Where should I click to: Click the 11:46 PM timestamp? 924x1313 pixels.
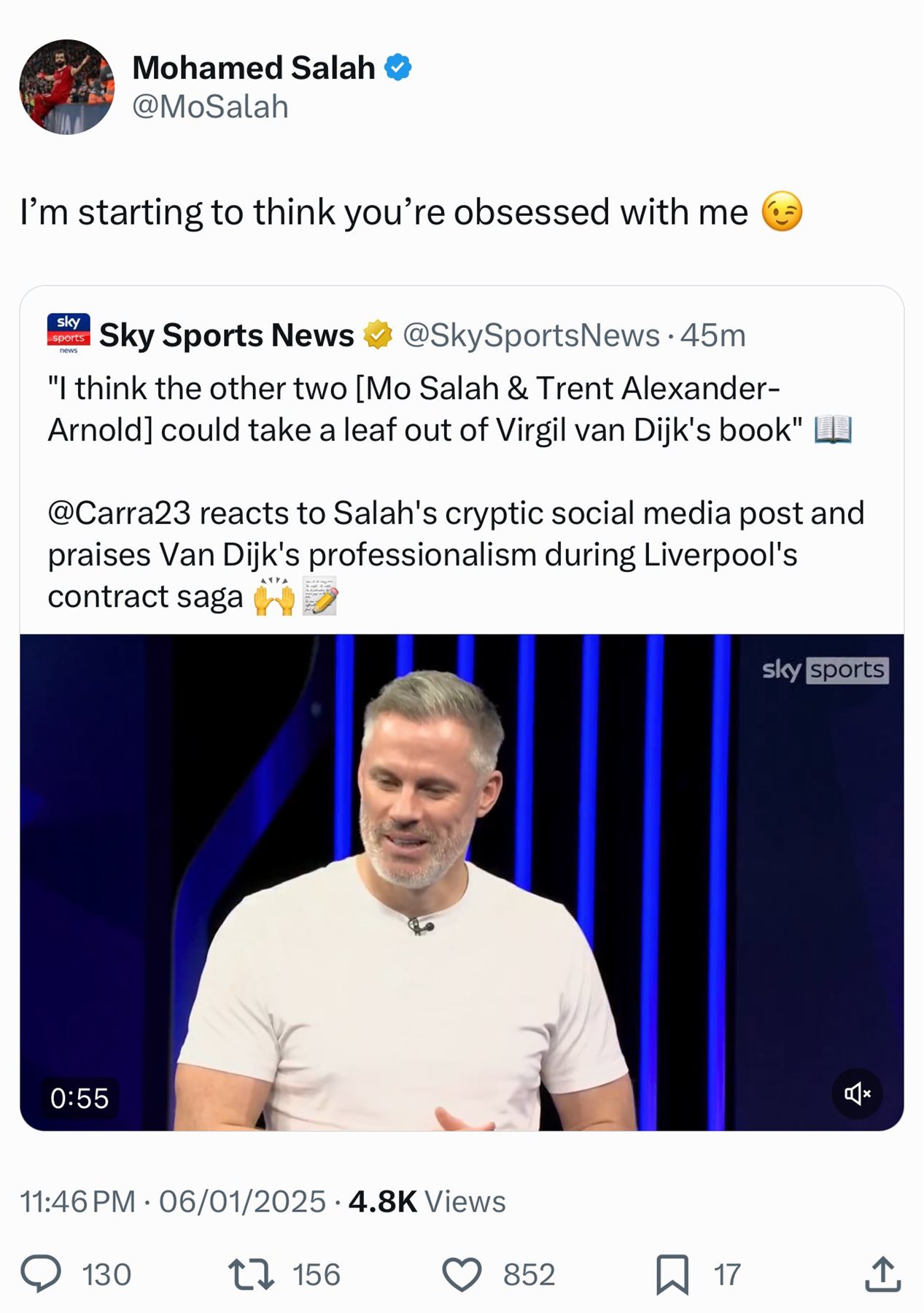click(x=77, y=1201)
